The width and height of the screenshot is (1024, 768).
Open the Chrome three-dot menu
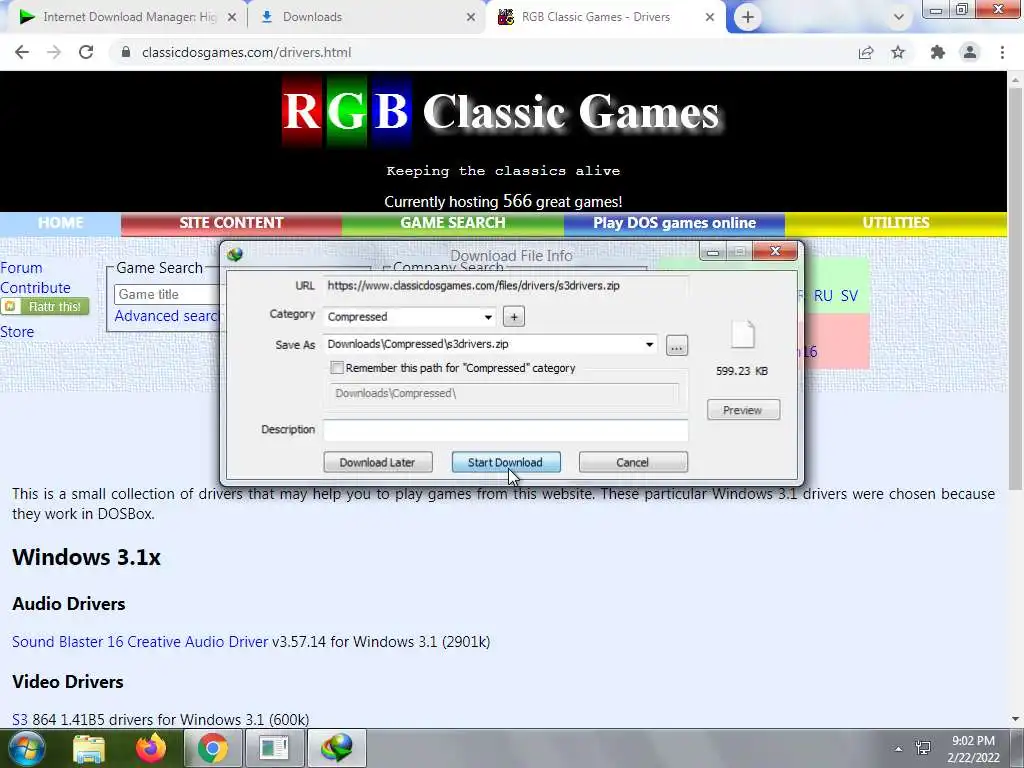pyautogui.click(x=1002, y=52)
